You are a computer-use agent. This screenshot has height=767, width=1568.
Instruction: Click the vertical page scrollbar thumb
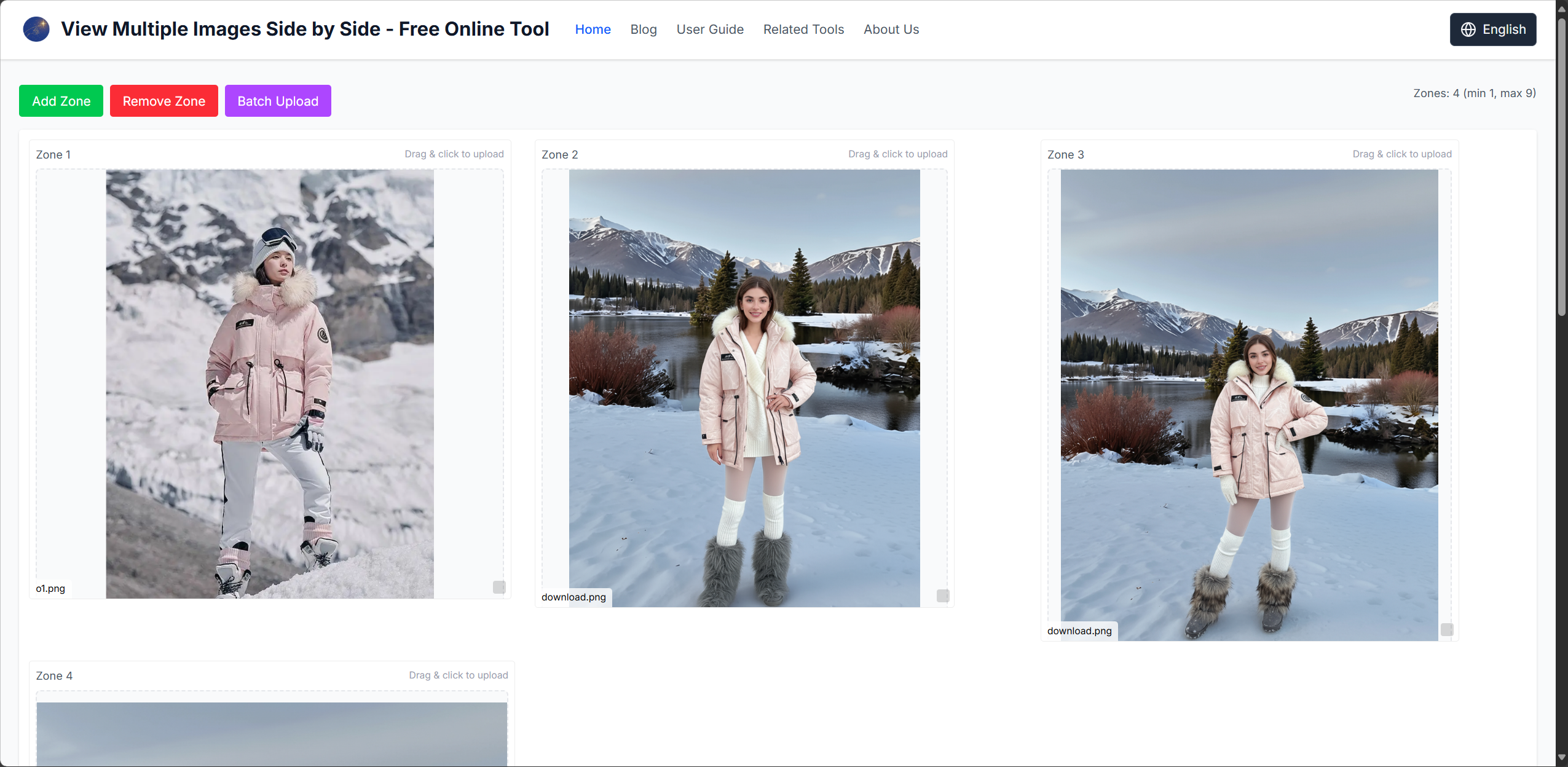1562,166
